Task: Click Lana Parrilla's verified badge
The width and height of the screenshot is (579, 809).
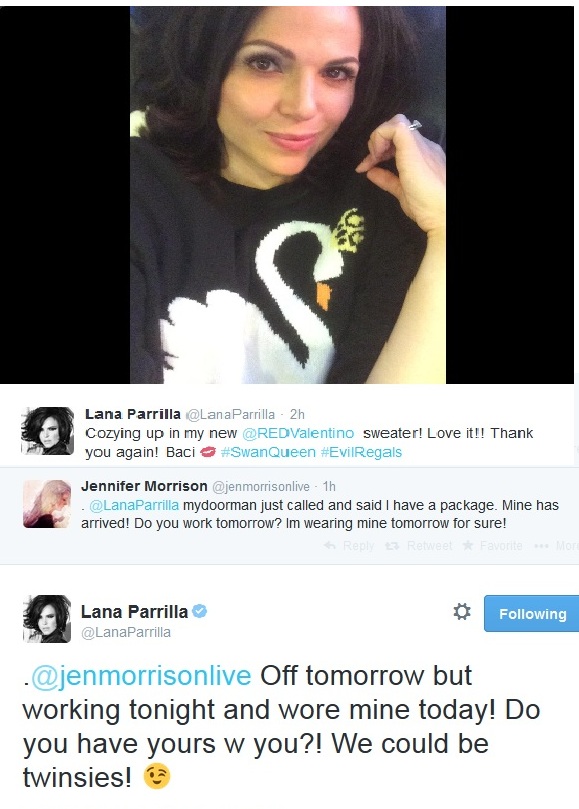Action: click(200, 611)
